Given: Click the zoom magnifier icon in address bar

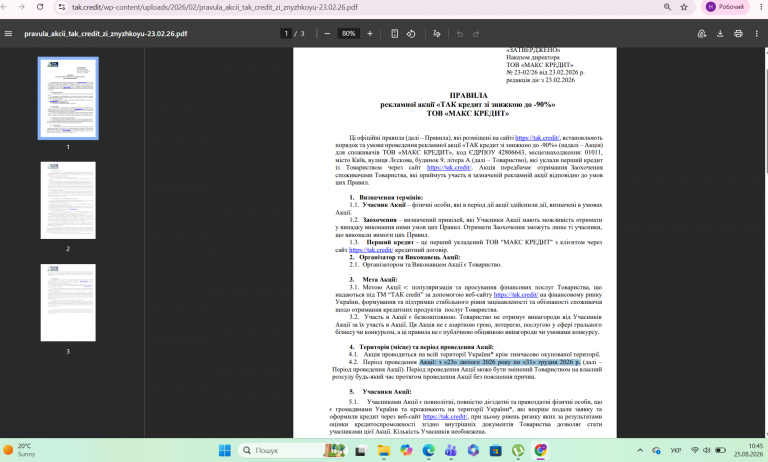Looking at the screenshot, I should pos(667,7).
